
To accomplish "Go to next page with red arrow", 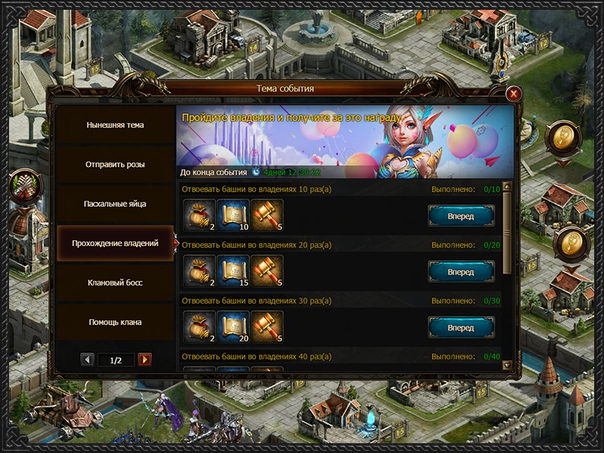I will coord(144,360).
